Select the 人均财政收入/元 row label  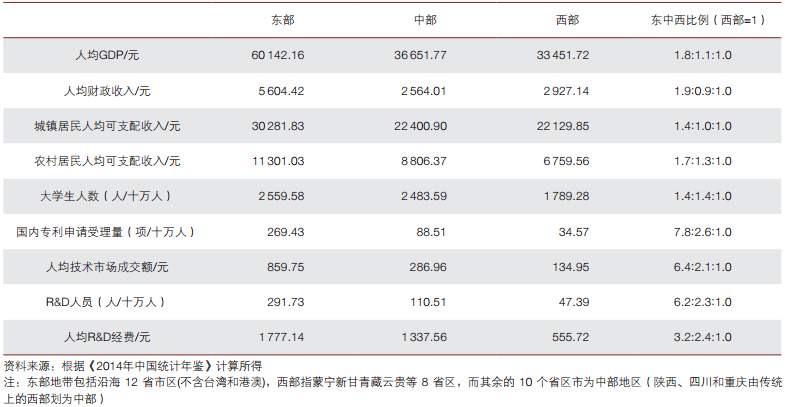point(107,91)
